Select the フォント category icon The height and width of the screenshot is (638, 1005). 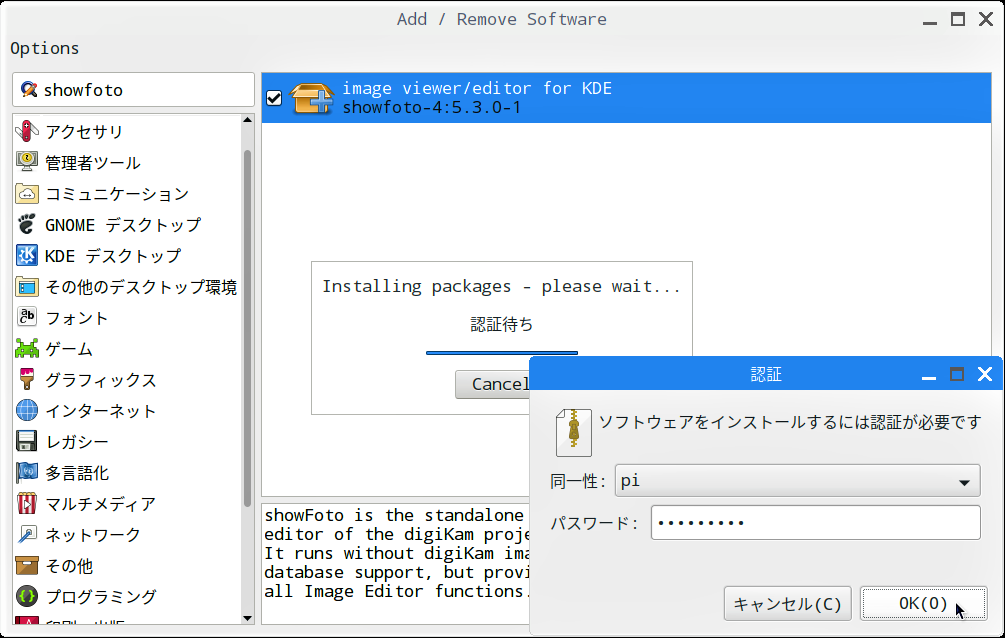pyautogui.click(x=26, y=317)
